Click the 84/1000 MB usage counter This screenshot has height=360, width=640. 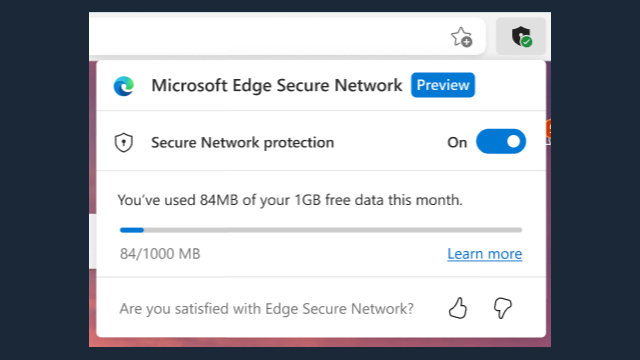point(160,254)
